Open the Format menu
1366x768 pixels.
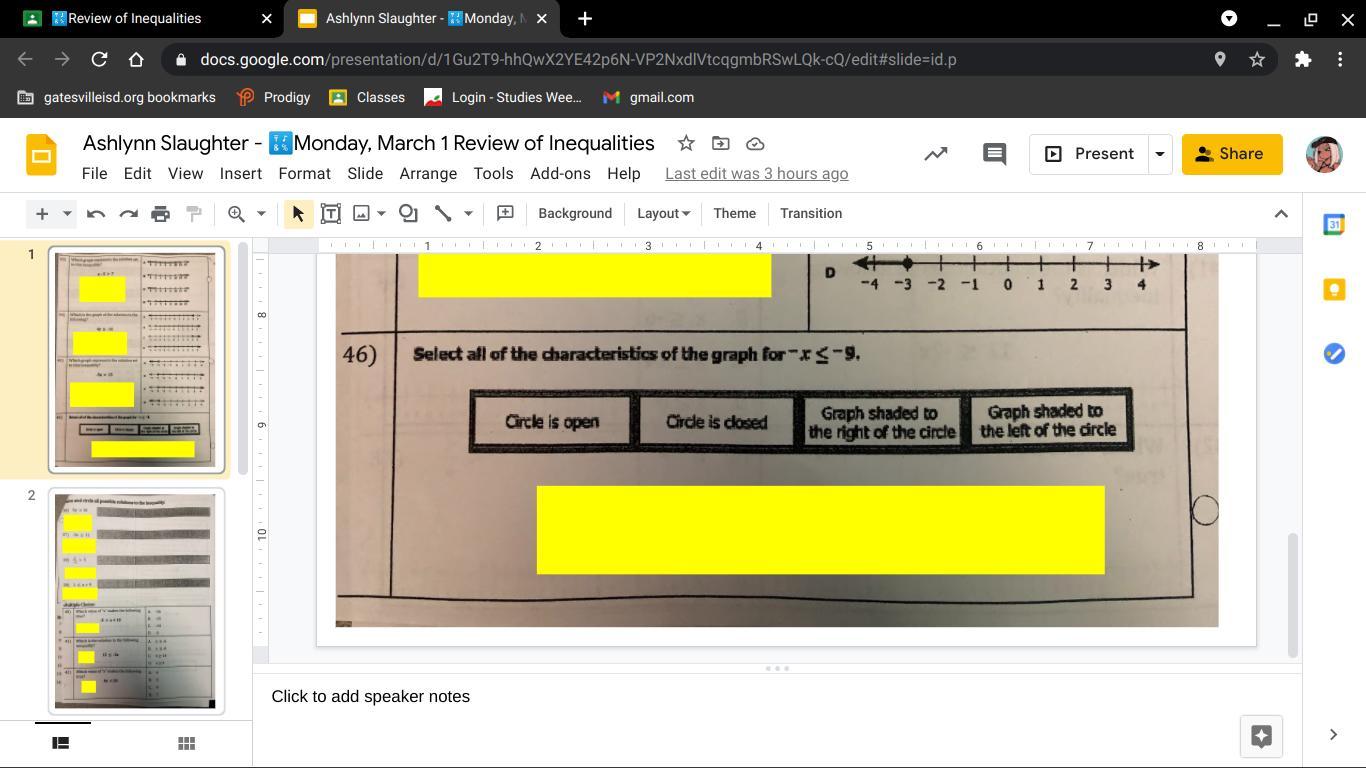[x=304, y=173]
